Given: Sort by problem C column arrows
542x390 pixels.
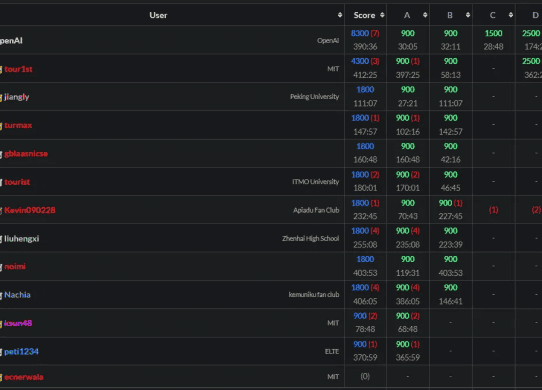Looking at the screenshot, I should (x=511, y=15).
